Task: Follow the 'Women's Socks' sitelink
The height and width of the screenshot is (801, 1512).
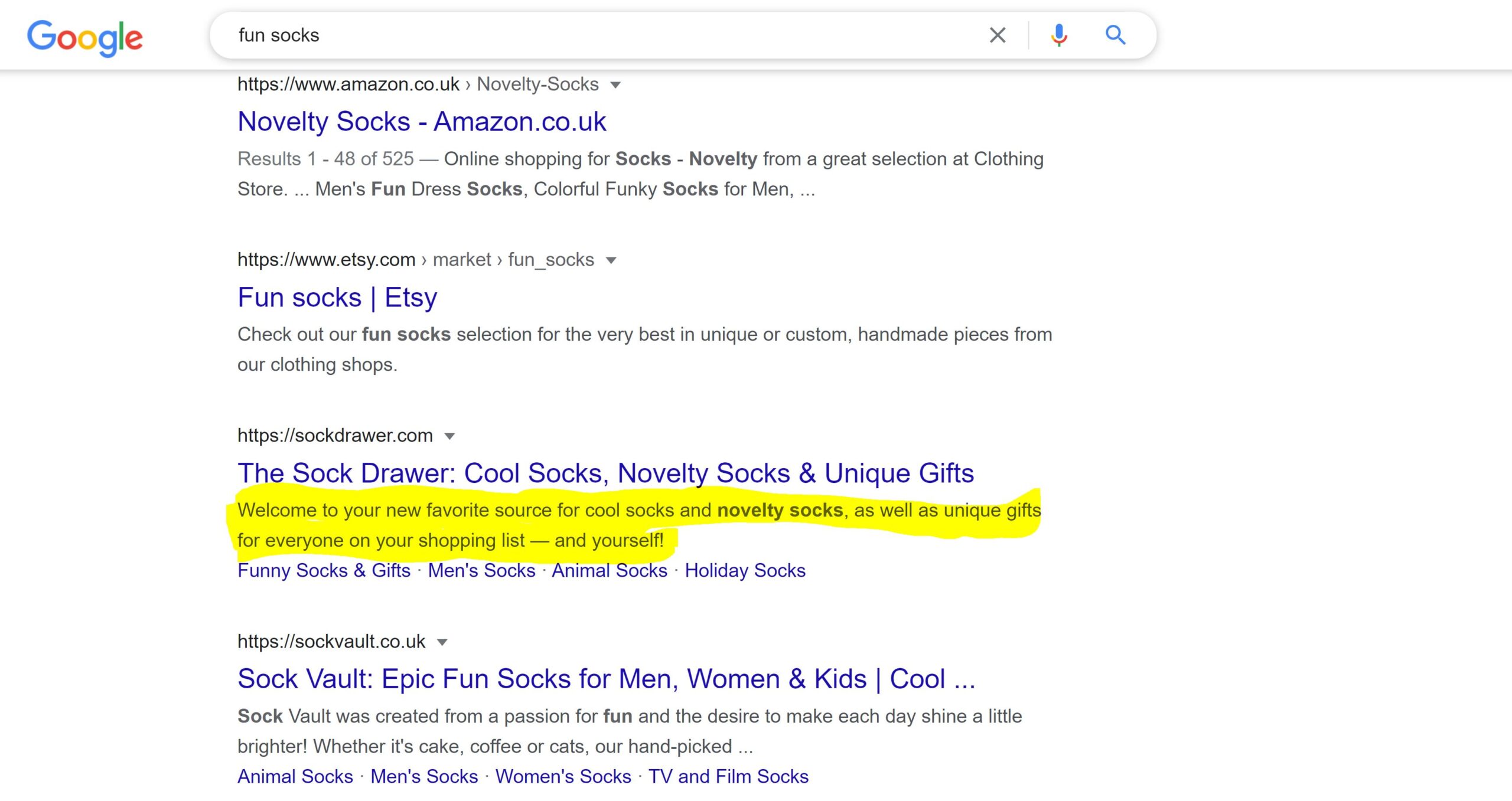Action: pos(563,777)
